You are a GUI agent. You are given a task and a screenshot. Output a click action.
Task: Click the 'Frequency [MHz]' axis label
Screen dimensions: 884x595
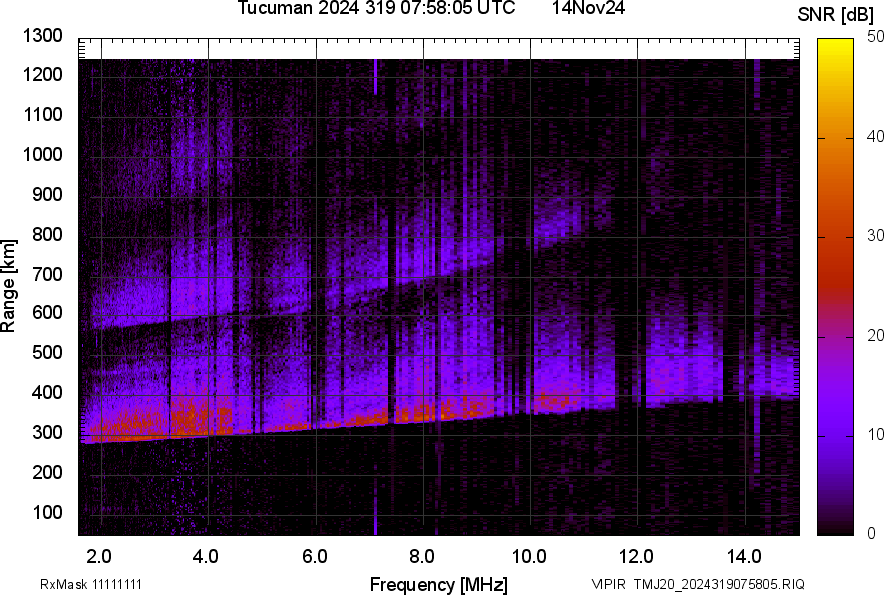(439, 584)
